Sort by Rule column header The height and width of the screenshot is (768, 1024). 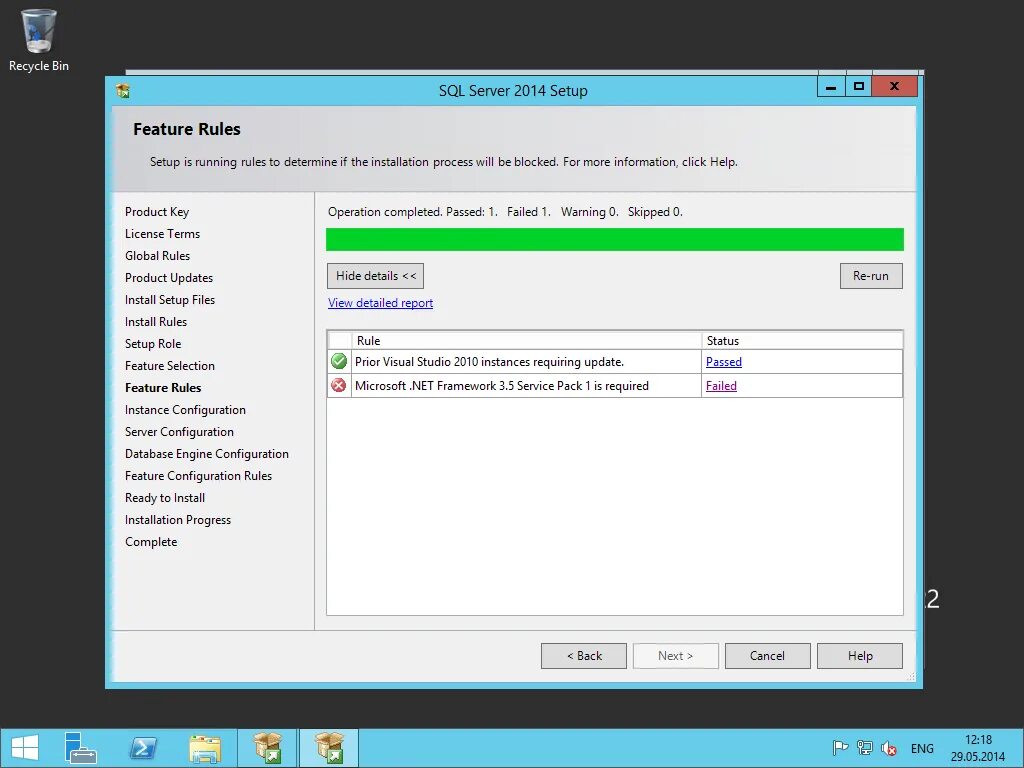[x=526, y=341]
